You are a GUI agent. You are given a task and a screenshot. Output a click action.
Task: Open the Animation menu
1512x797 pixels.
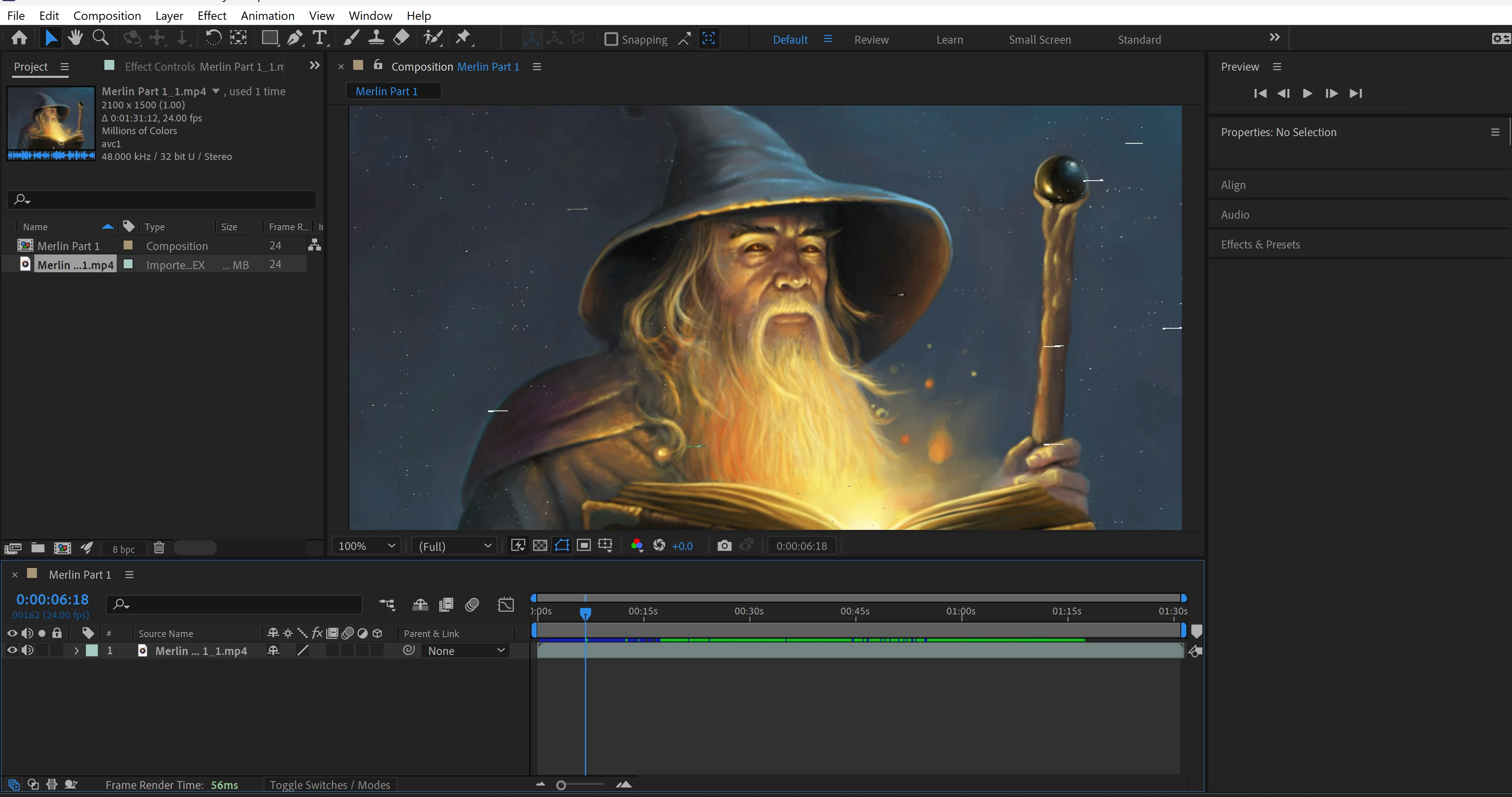pyautogui.click(x=267, y=16)
